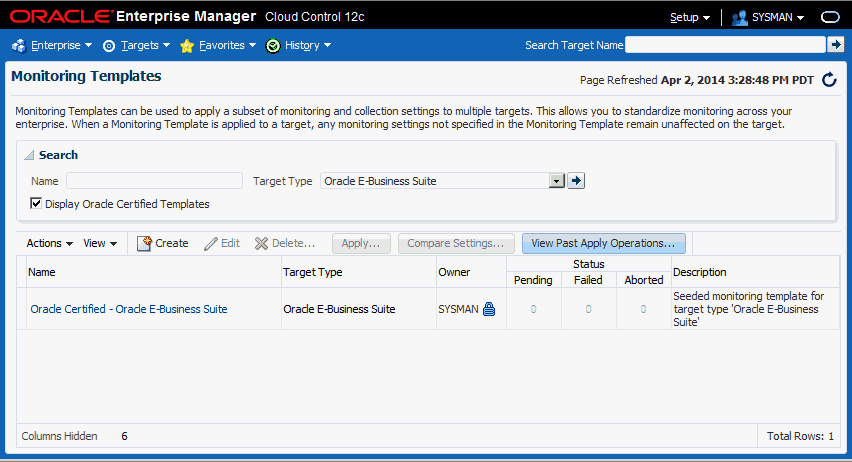
Task: Click the Aborted status column header
Action: [x=644, y=280]
